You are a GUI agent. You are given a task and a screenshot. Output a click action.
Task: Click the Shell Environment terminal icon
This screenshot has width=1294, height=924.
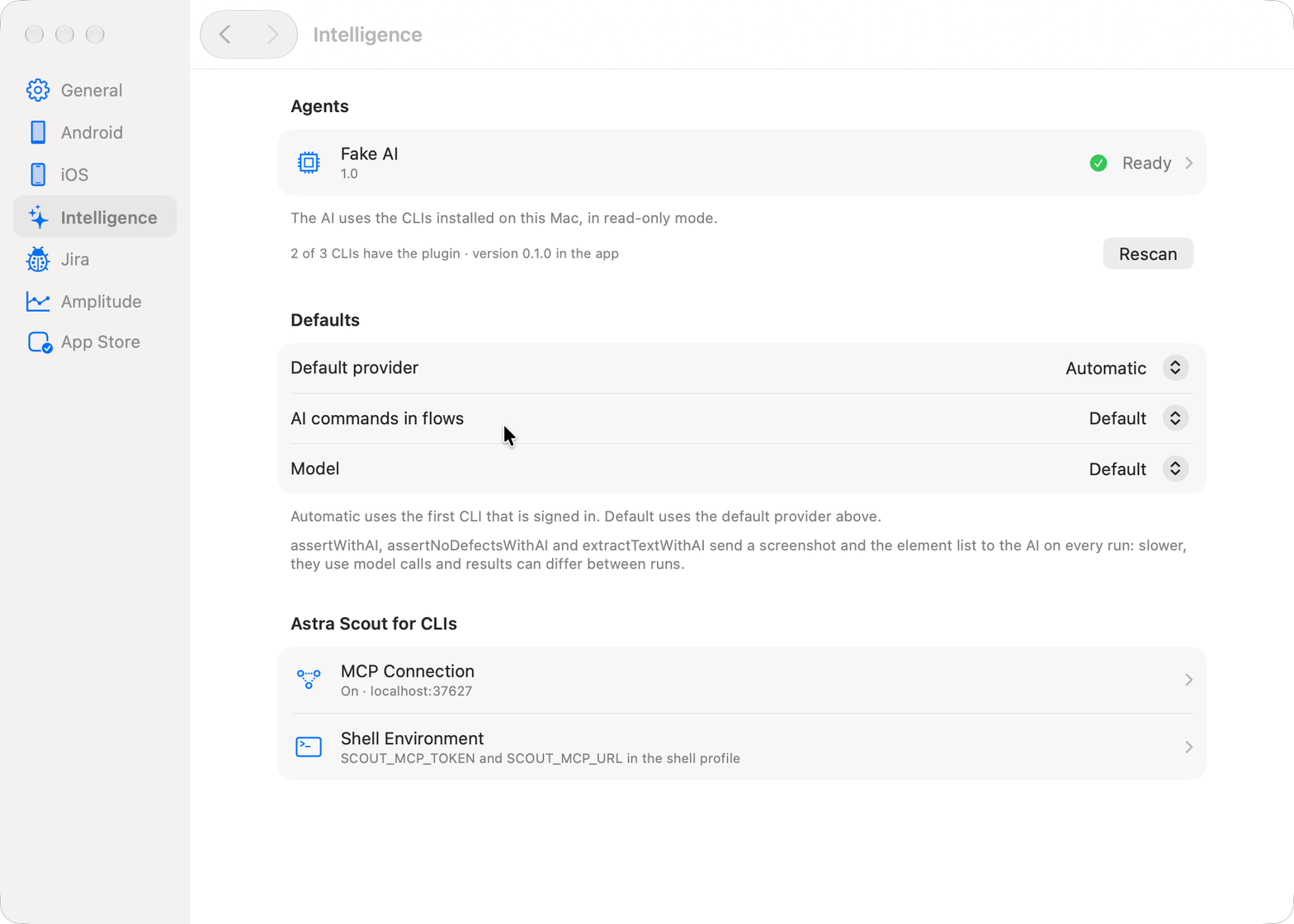click(309, 747)
